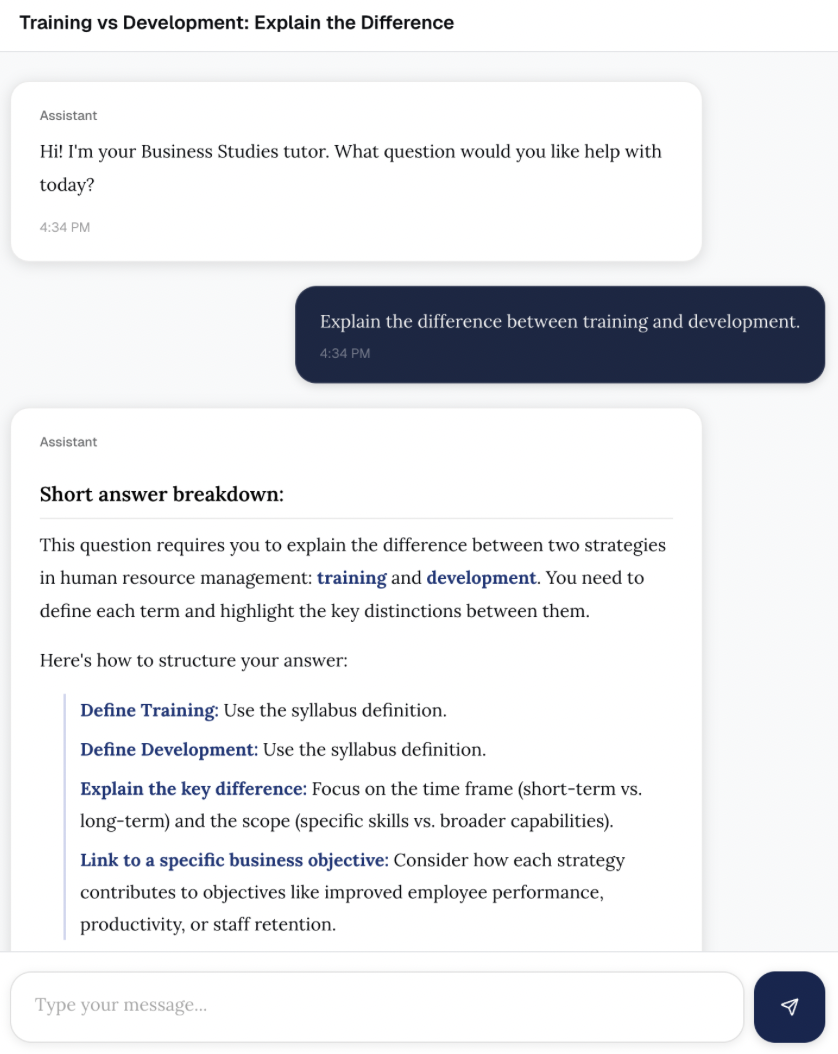Viewport: 838px width, 1054px height.
Task: Select the 'Define Training:' heading text
Action: [149, 711]
